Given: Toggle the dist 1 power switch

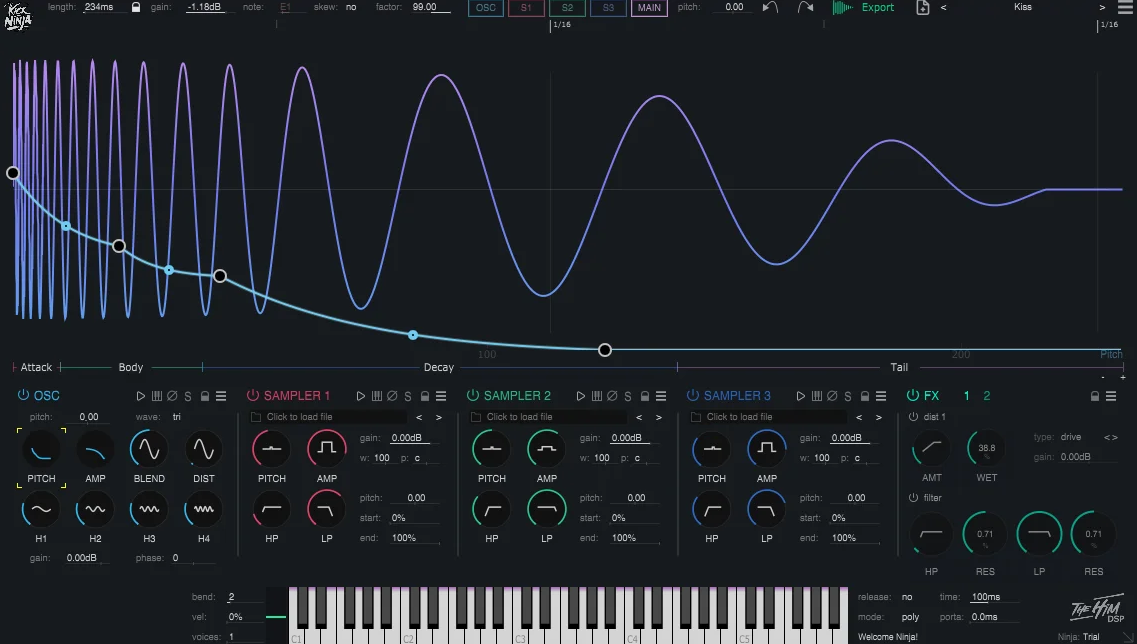Looking at the screenshot, I should 913,417.
